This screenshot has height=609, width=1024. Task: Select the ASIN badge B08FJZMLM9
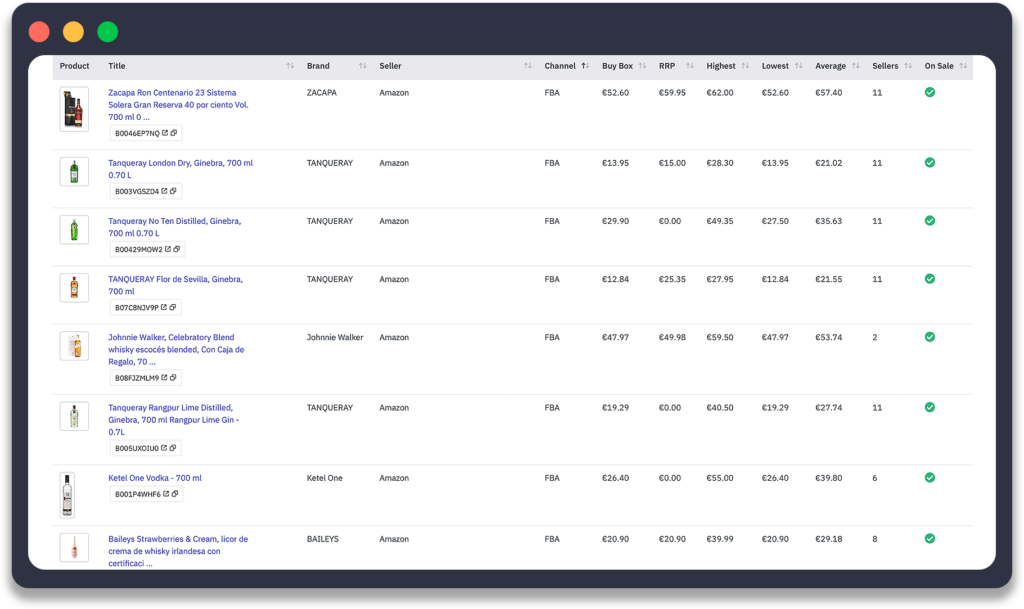click(146, 378)
